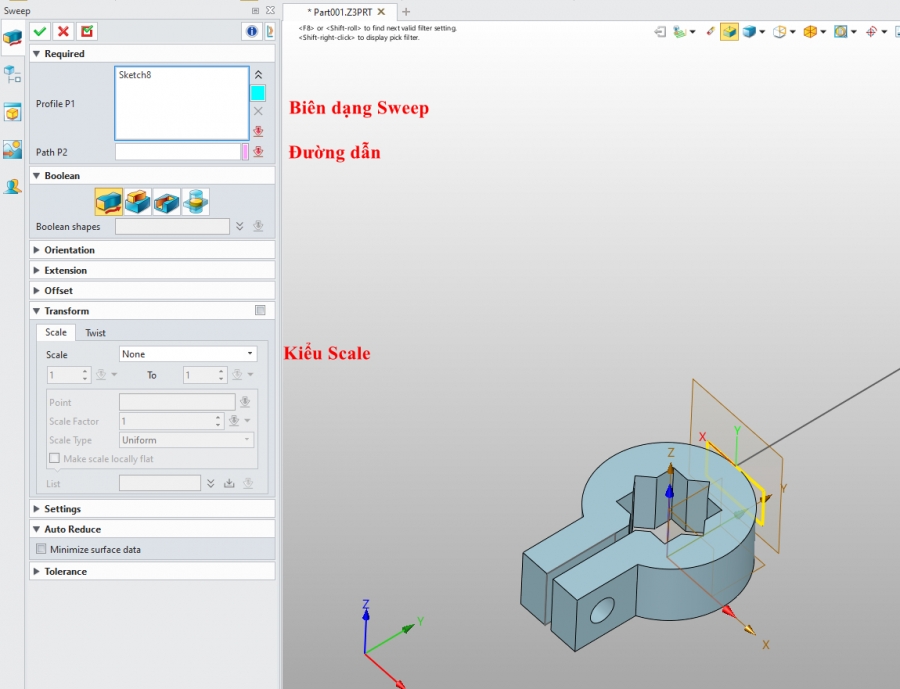
Task: Open the Sweep command tab icon in sidebar
Action: pos(12,38)
